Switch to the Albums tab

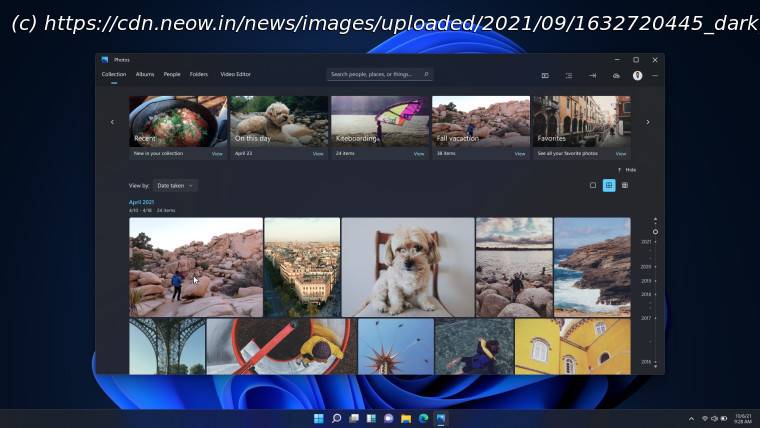coord(145,74)
